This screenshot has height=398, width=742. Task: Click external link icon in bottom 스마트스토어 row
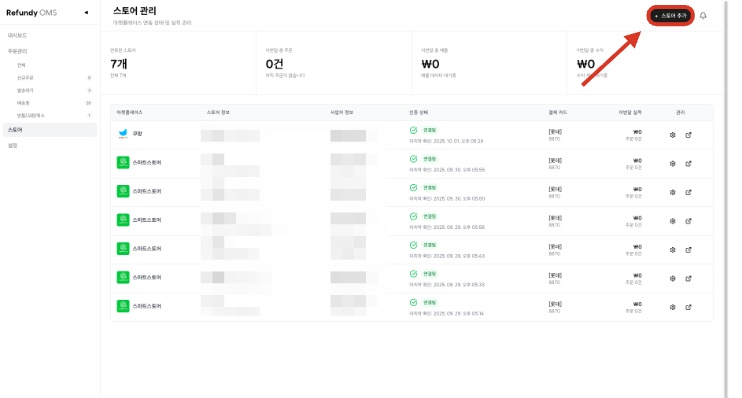(x=688, y=307)
